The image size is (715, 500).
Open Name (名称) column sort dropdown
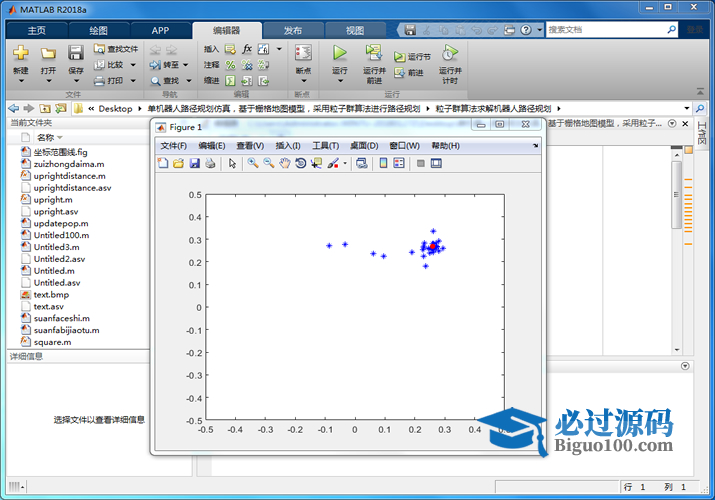tap(60, 138)
